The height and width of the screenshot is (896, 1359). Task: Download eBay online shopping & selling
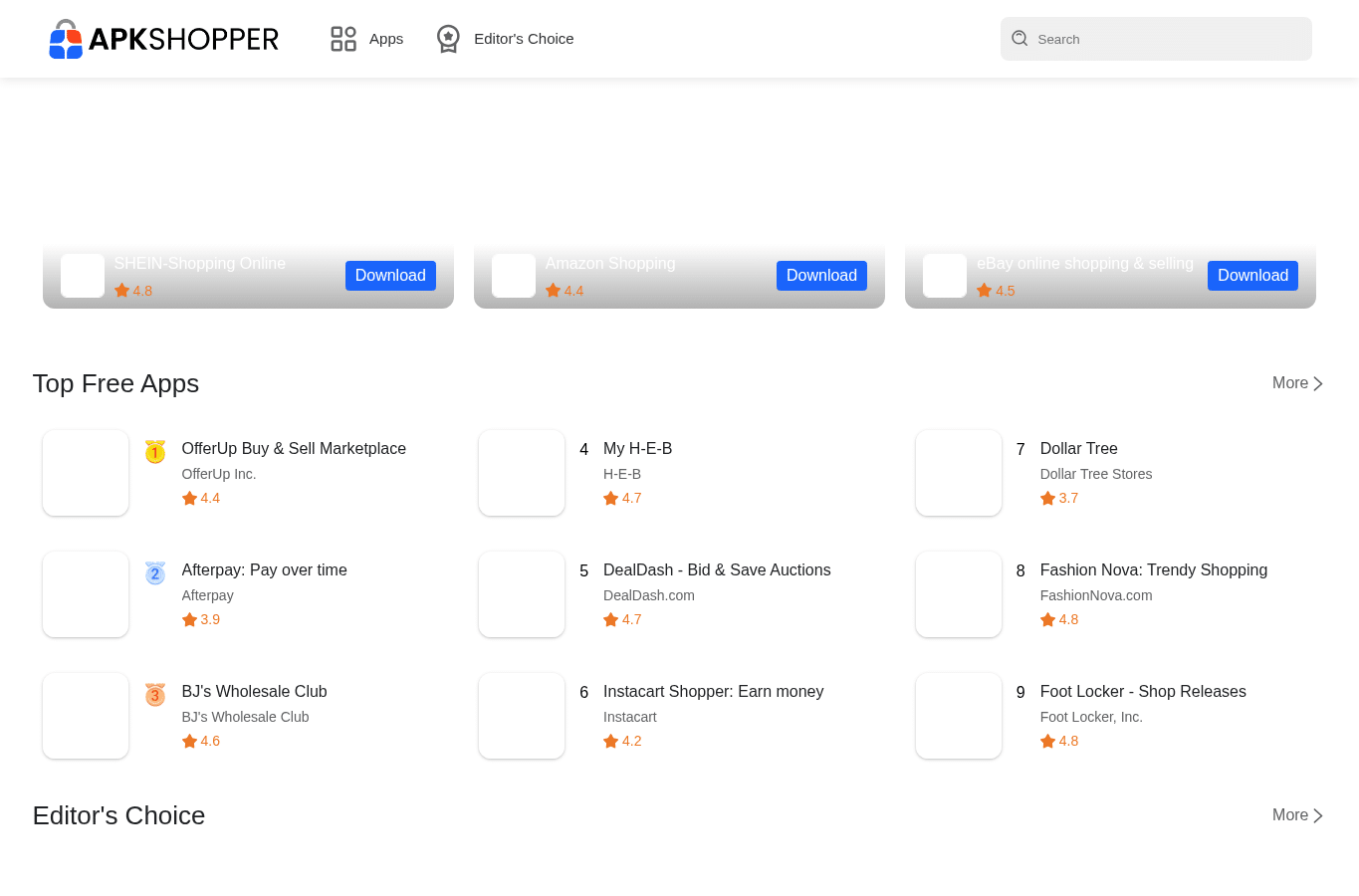(x=1252, y=276)
